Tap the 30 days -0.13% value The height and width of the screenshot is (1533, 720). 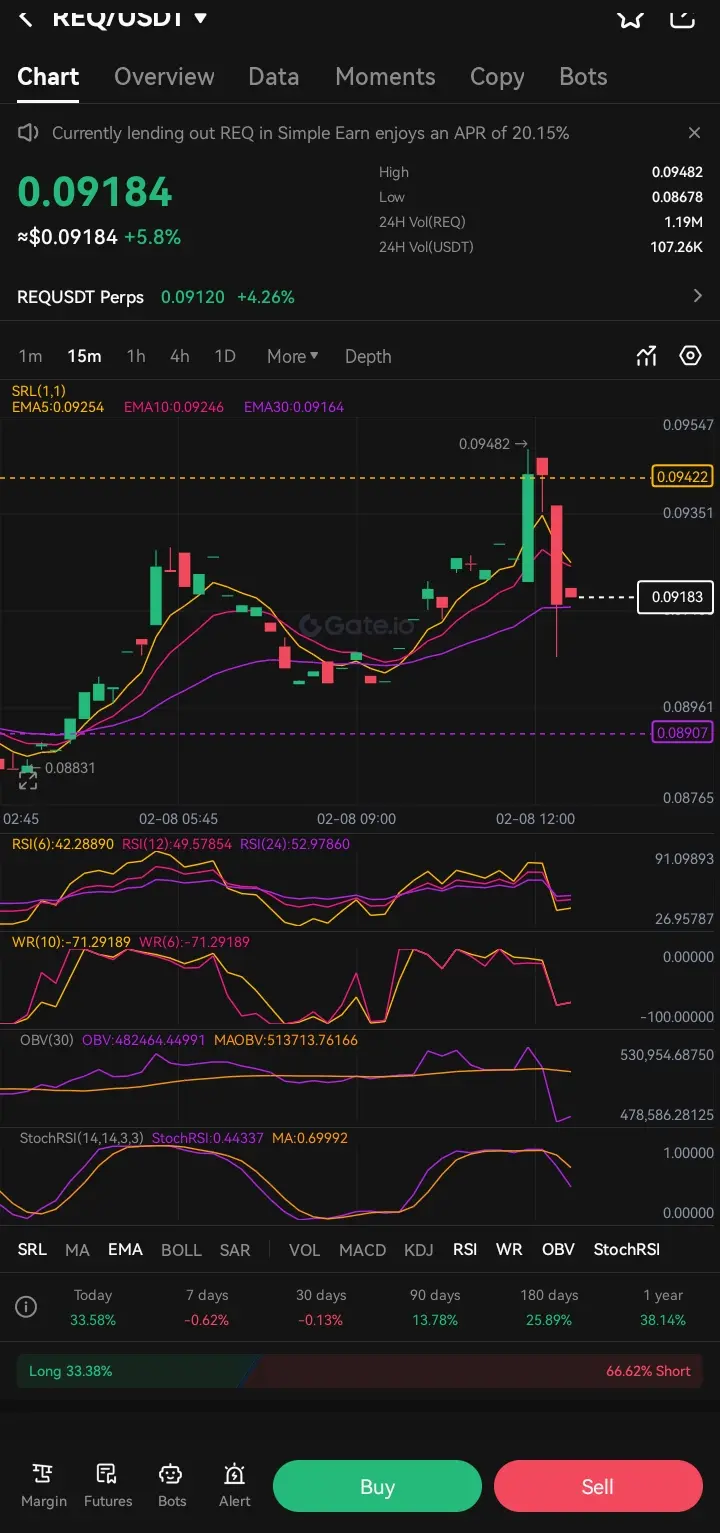pos(321,1320)
